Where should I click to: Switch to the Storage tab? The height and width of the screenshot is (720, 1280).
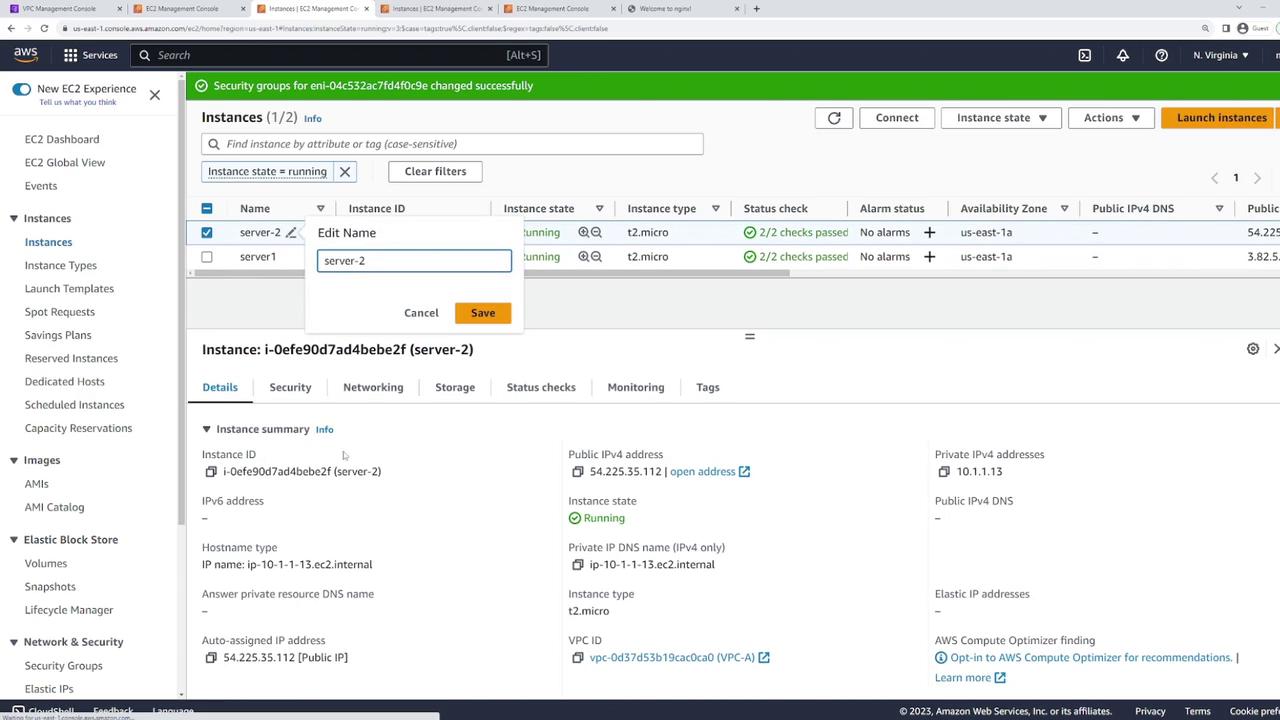455,388
